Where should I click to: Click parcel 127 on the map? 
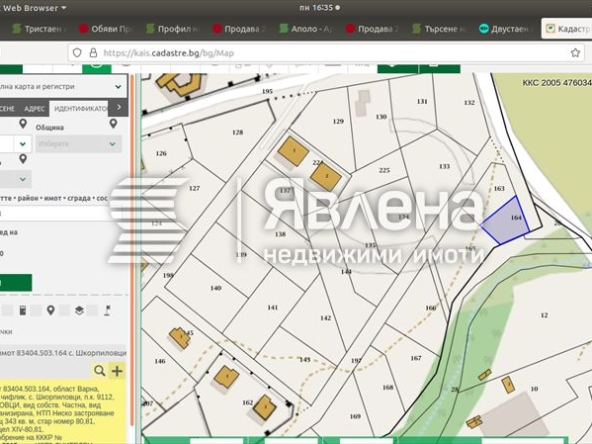(194, 188)
